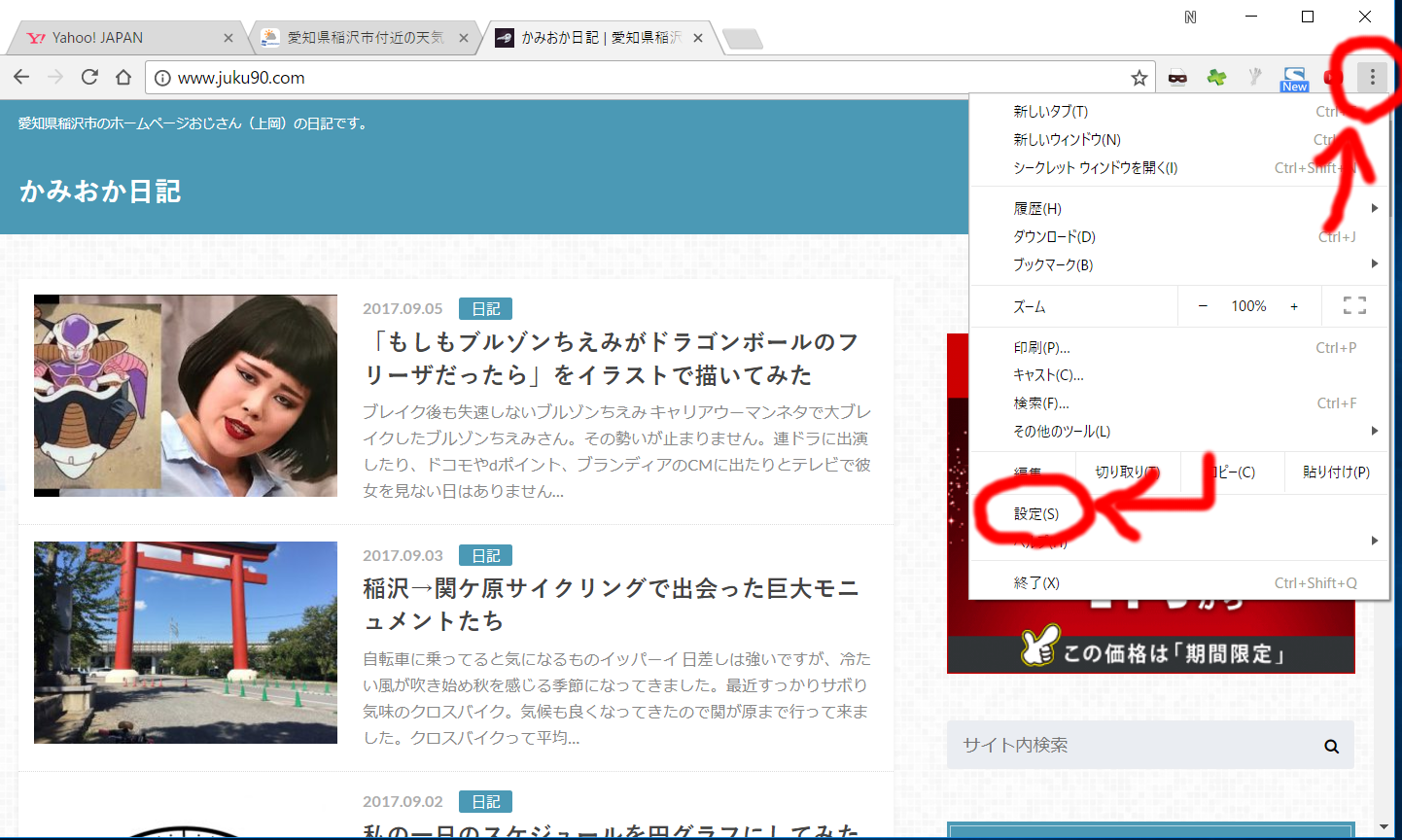Image resolution: width=1402 pixels, height=840 pixels.
Task: Click the 日記 tag on the 2017.09.02 post
Action: [x=485, y=802]
